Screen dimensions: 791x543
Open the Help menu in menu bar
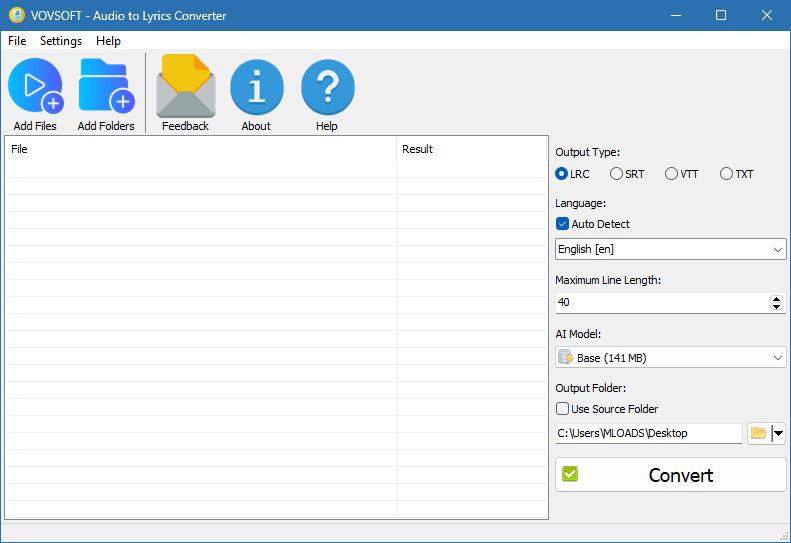coord(108,41)
